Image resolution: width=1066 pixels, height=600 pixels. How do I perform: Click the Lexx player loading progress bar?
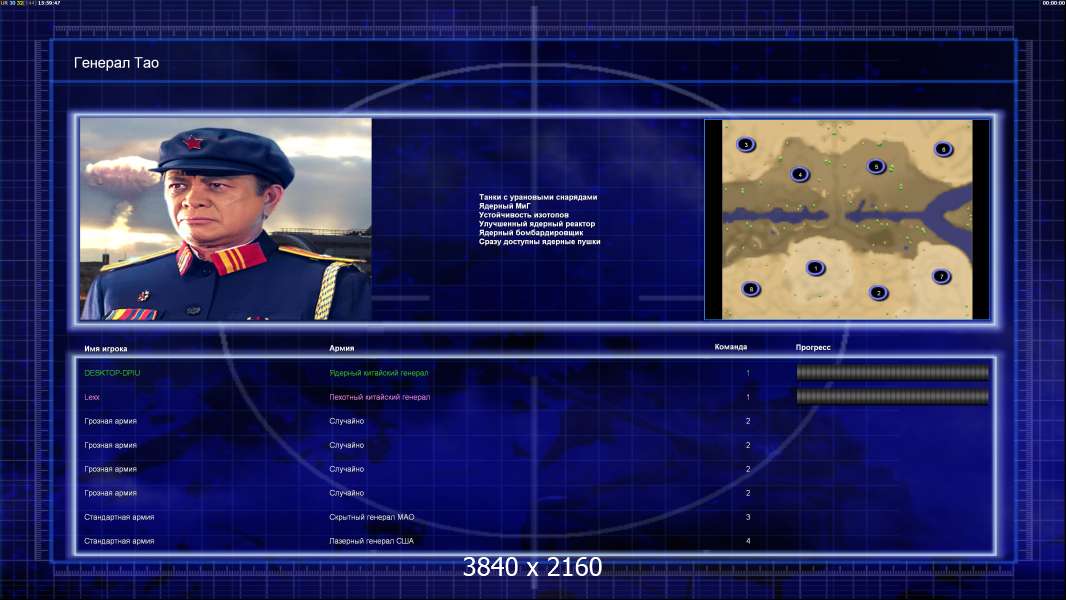893,397
